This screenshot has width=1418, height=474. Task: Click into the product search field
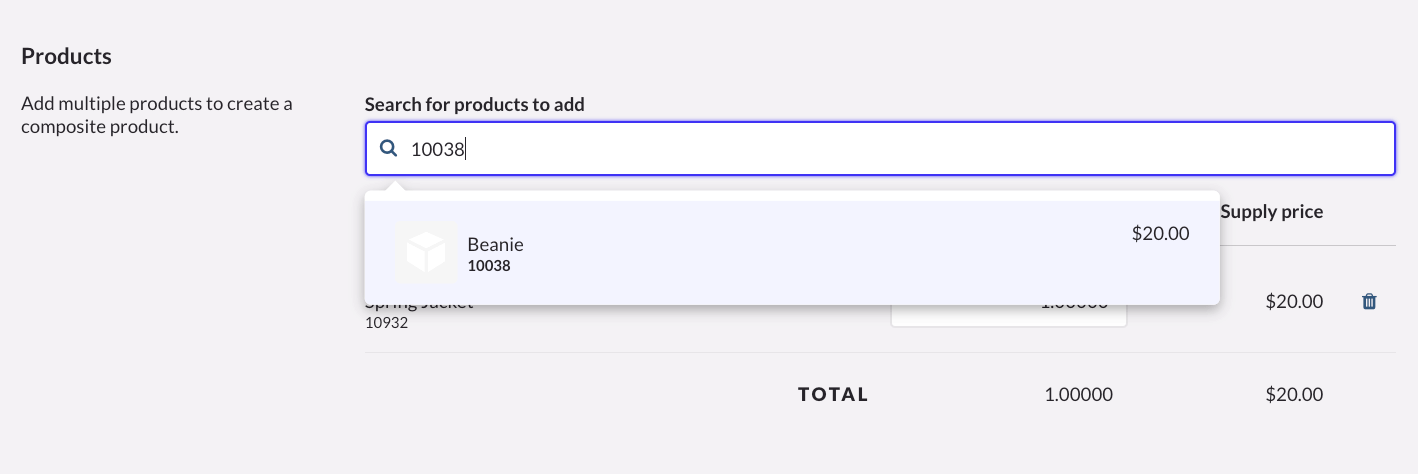click(x=880, y=149)
